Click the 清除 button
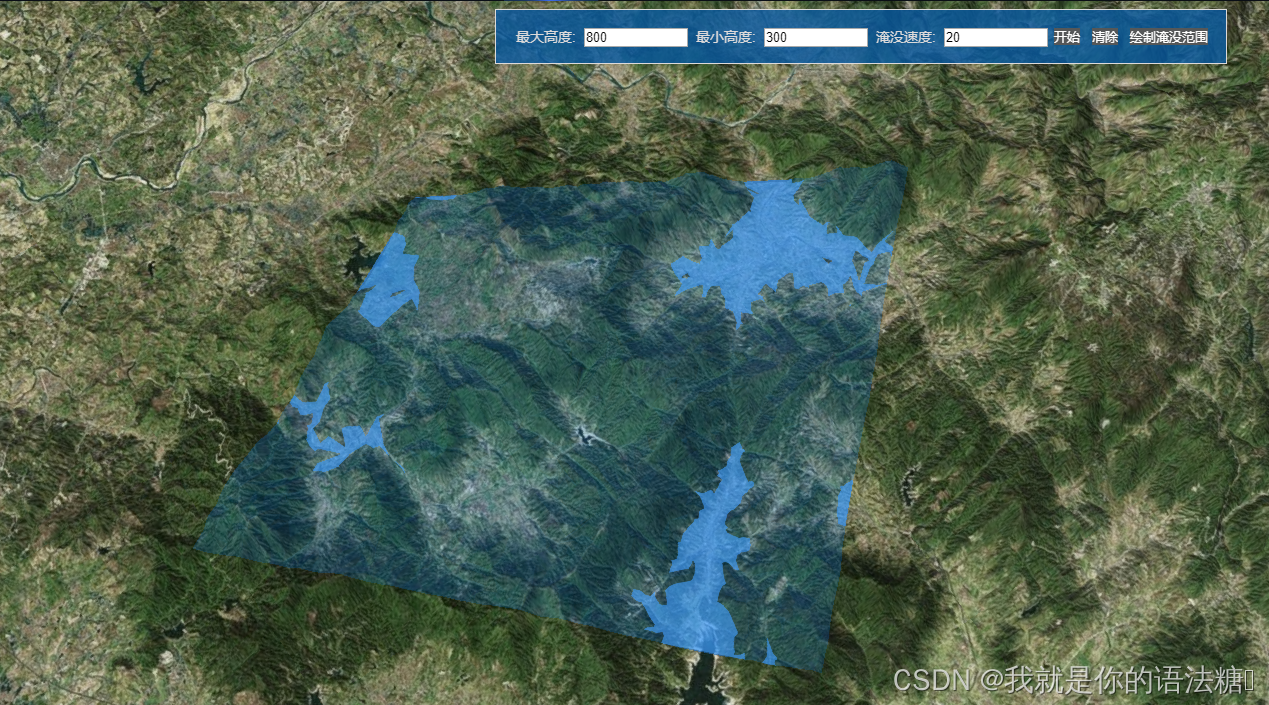1269x705 pixels. click(1105, 37)
